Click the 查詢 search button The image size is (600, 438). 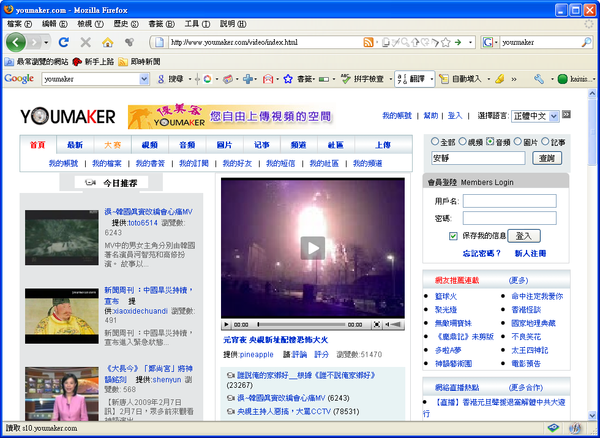pos(547,158)
